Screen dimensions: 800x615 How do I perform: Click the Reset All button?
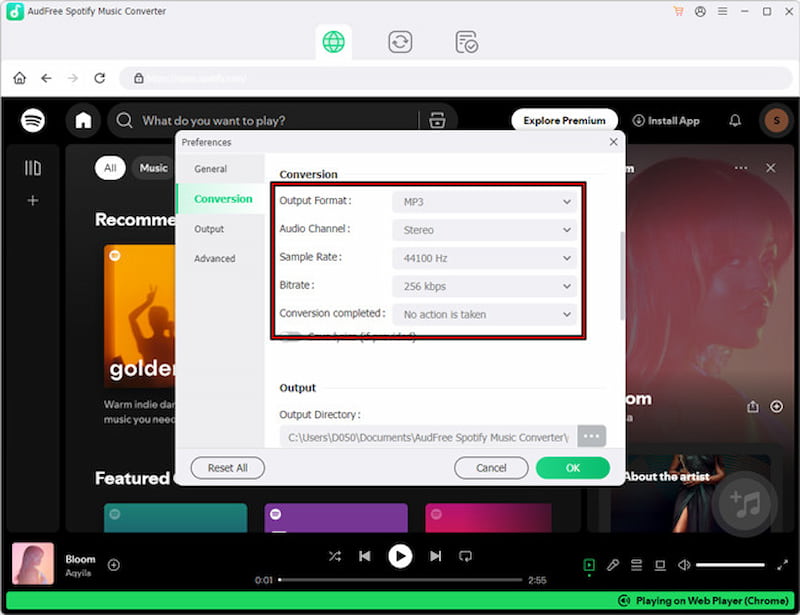[x=228, y=468]
